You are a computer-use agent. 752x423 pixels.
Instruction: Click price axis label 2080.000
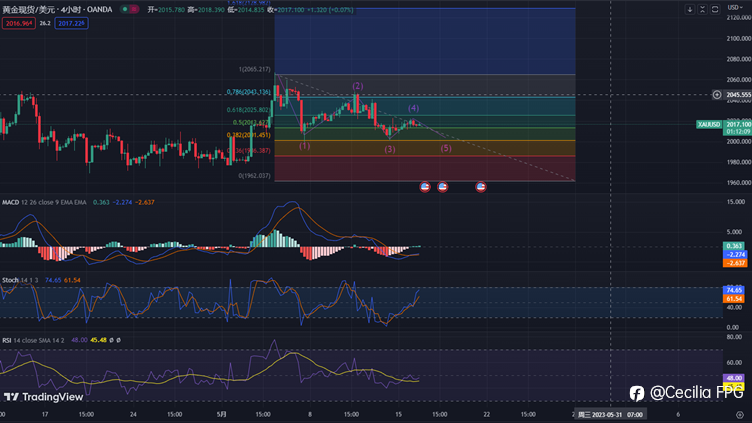739,59
